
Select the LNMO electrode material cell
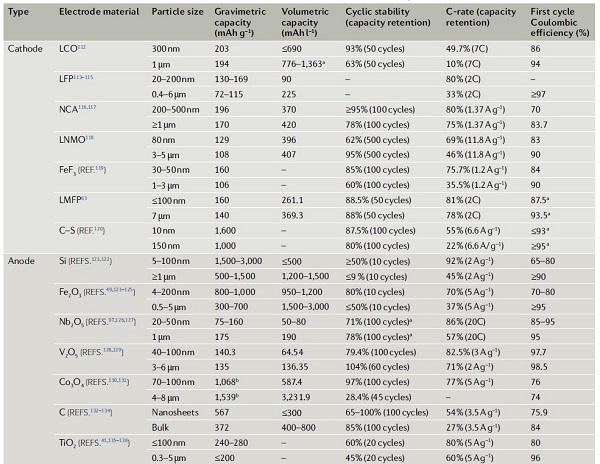(x=76, y=139)
